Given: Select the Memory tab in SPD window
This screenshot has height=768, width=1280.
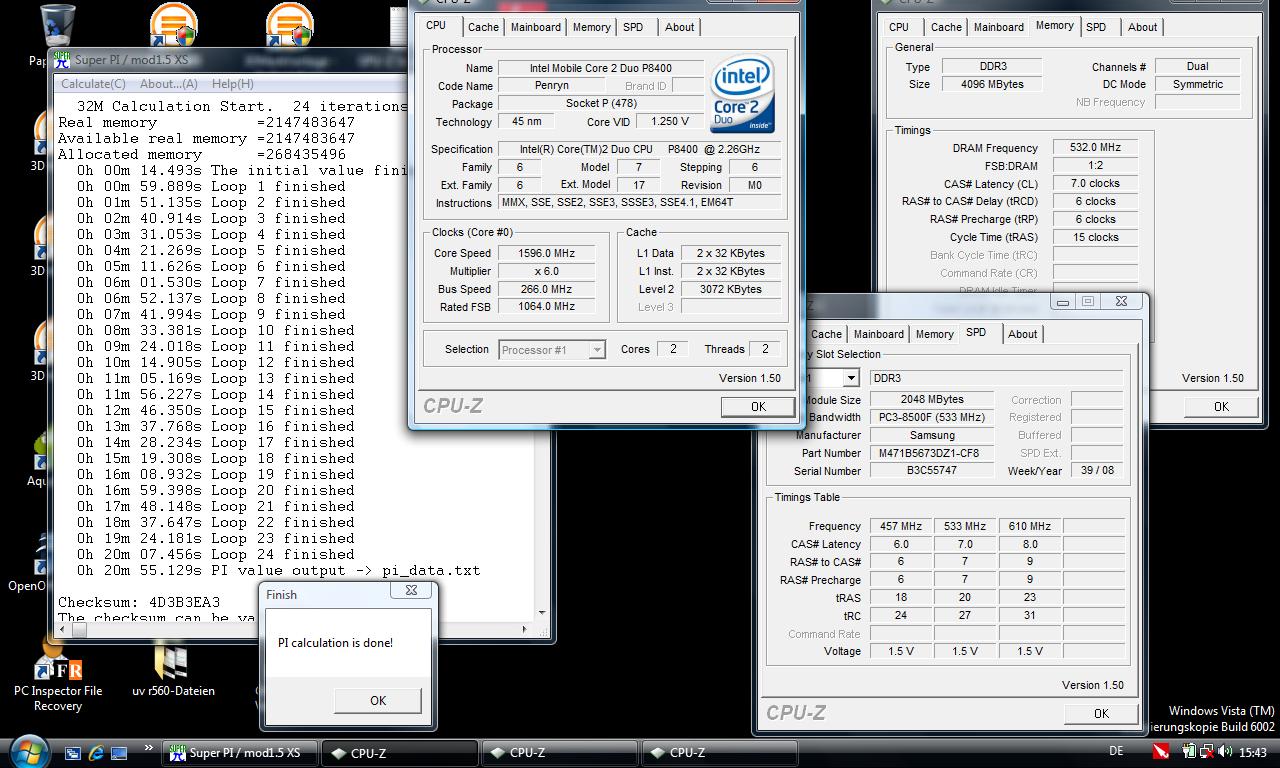Looking at the screenshot, I should click(934, 334).
